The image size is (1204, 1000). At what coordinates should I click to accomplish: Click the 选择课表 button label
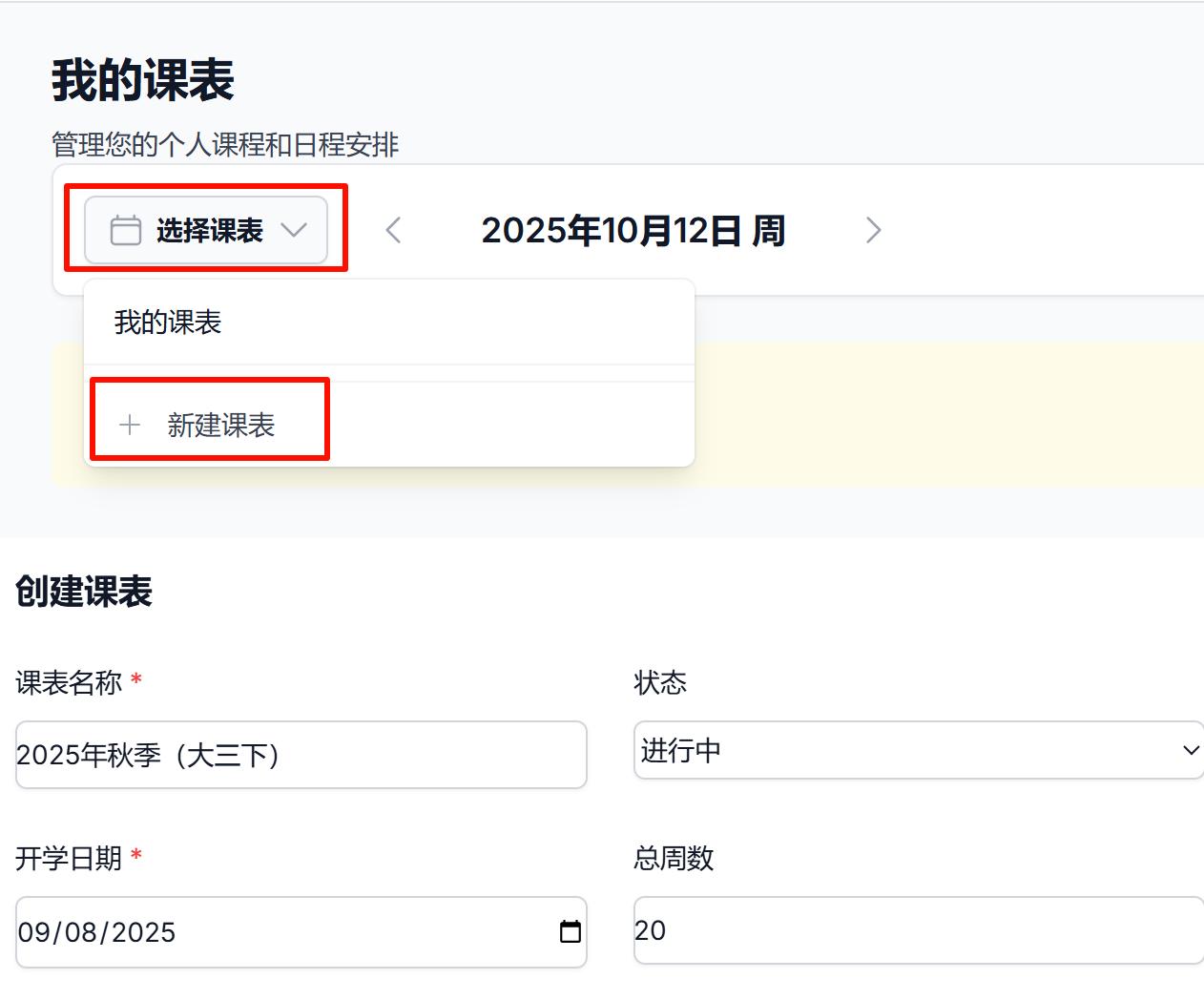[210, 230]
